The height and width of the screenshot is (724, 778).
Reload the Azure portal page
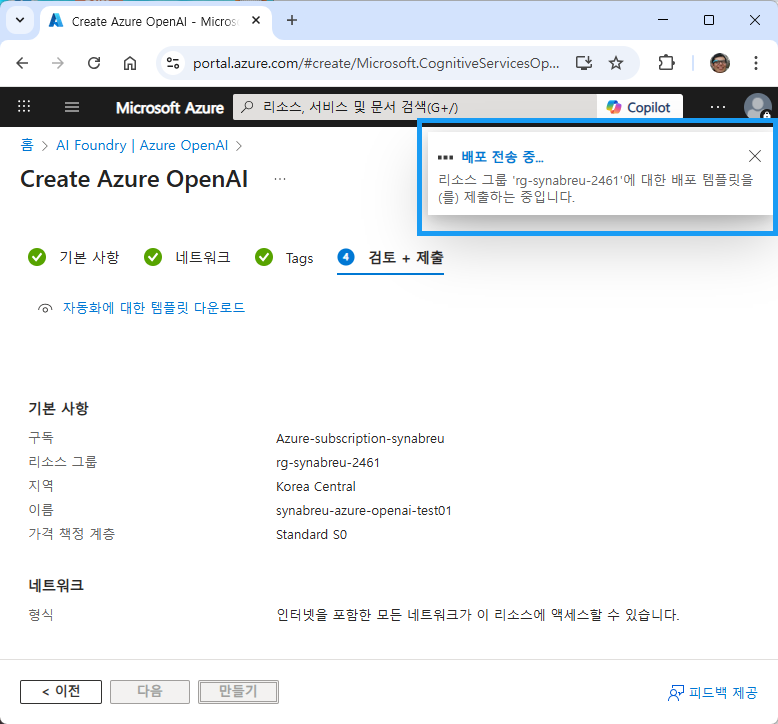(x=94, y=63)
